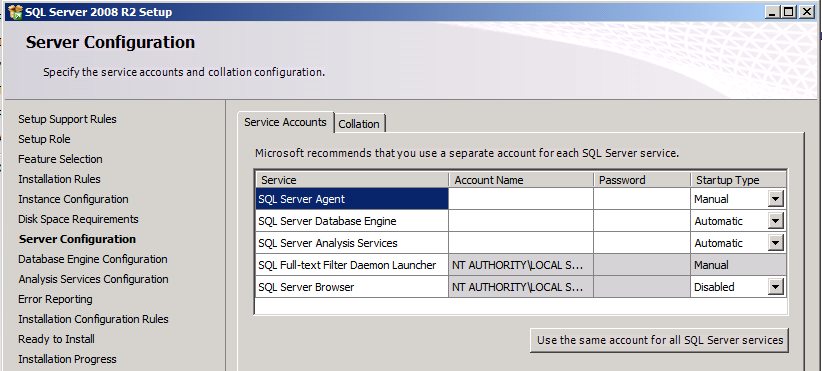Select the Service Accounts tab
This screenshot has width=822, height=371.
[x=285, y=122]
